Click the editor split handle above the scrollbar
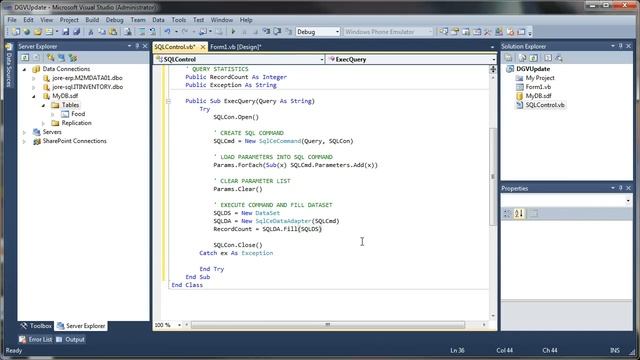The image size is (640, 360). tap(493, 69)
